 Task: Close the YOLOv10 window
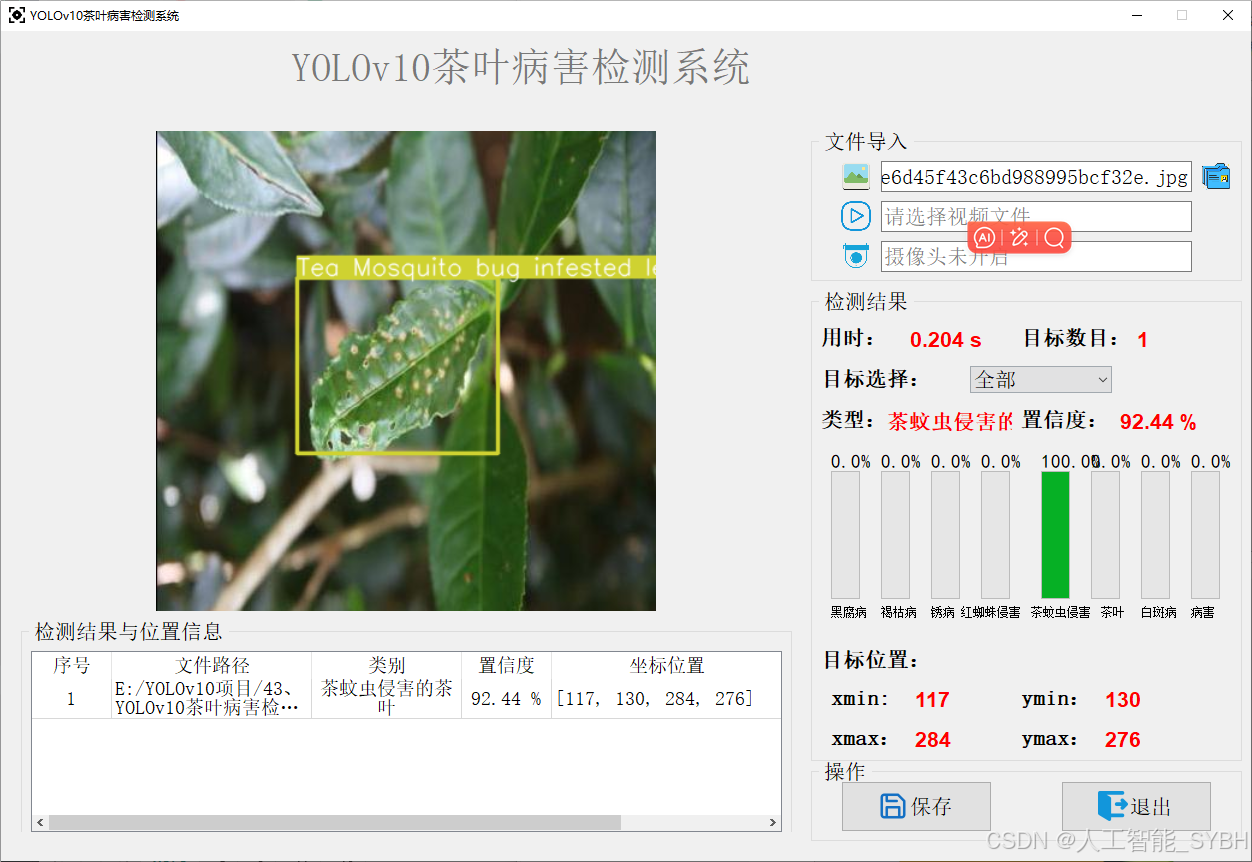click(1228, 15)
